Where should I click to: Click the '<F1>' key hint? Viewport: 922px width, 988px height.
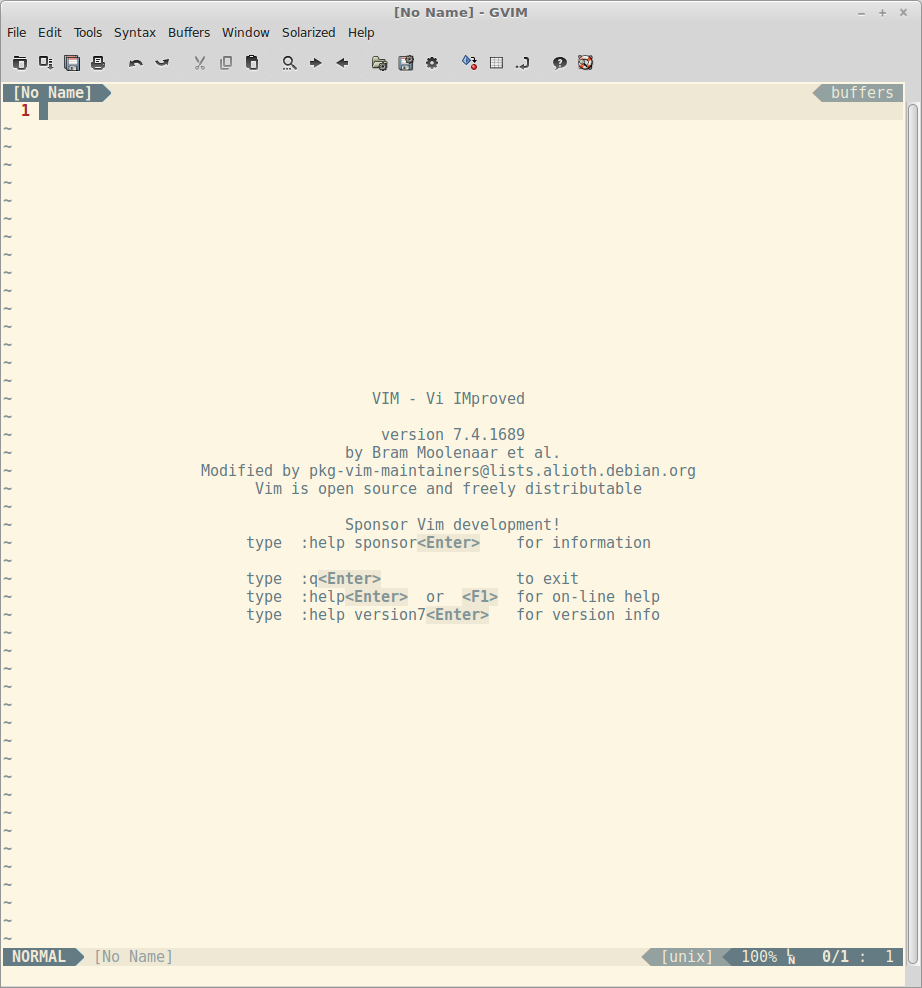pos(480,597)
